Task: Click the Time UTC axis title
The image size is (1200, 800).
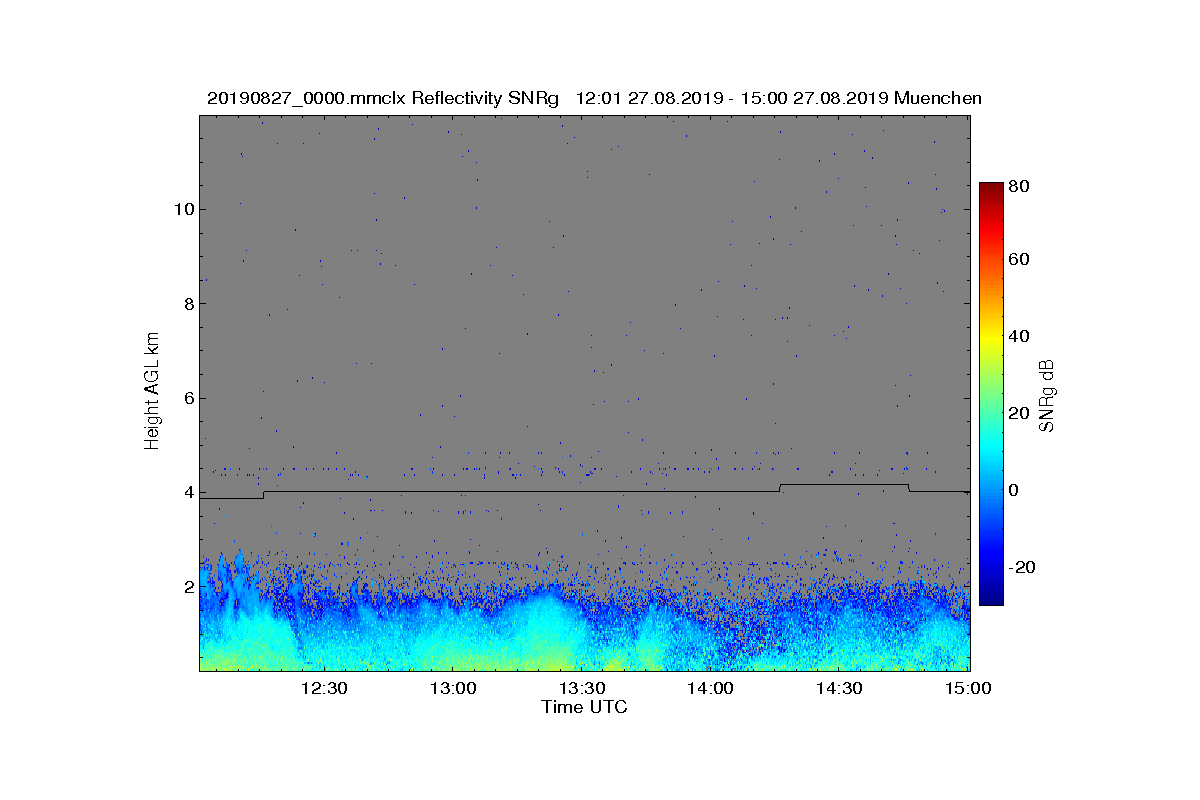Action: [x=585, y=707]
